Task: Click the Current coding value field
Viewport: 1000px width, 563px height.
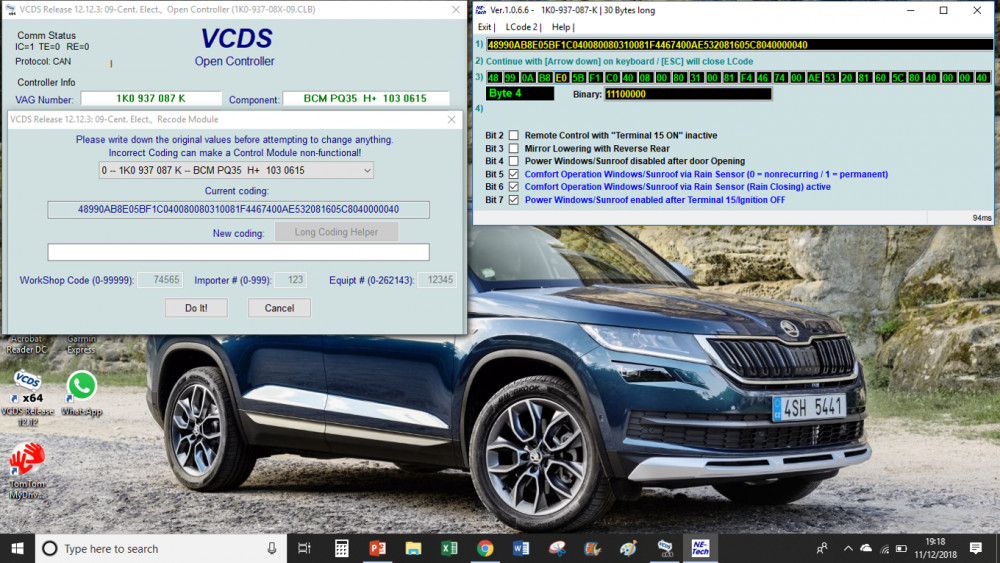Action: pyautogui.click(x=239, y=209)
